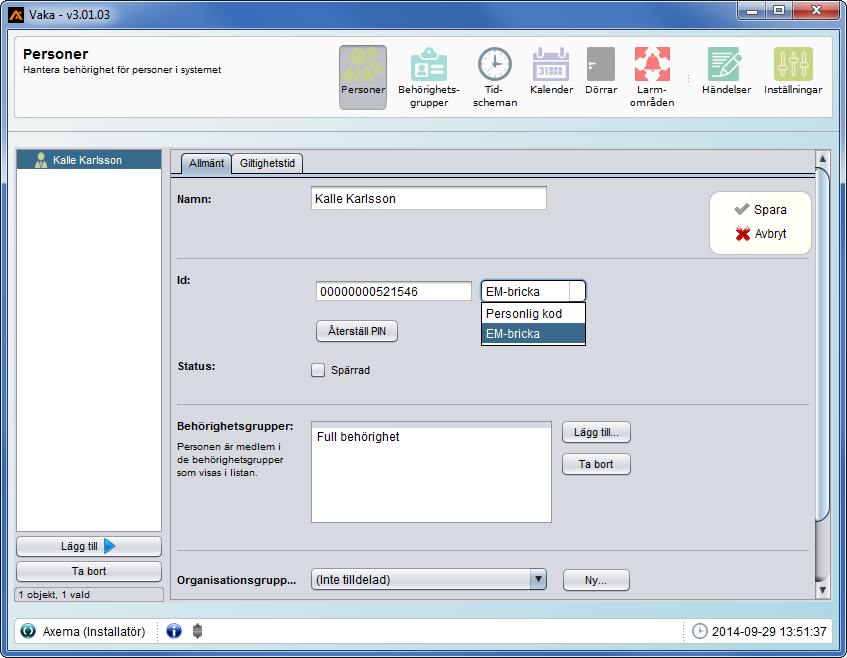This screenshot has width=847, height=658.
Task: Click the Avbryt cancel button
Action: point(761,234)
